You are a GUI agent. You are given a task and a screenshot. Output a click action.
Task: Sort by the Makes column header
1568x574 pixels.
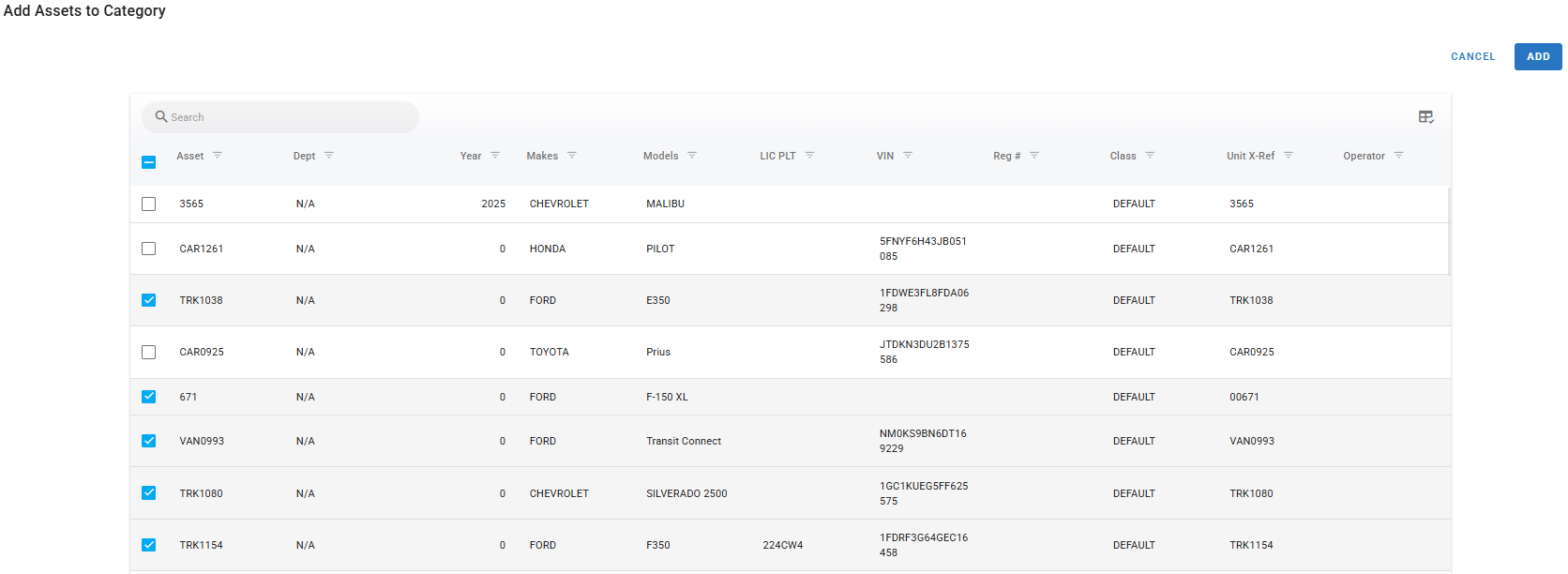point(542,156)
